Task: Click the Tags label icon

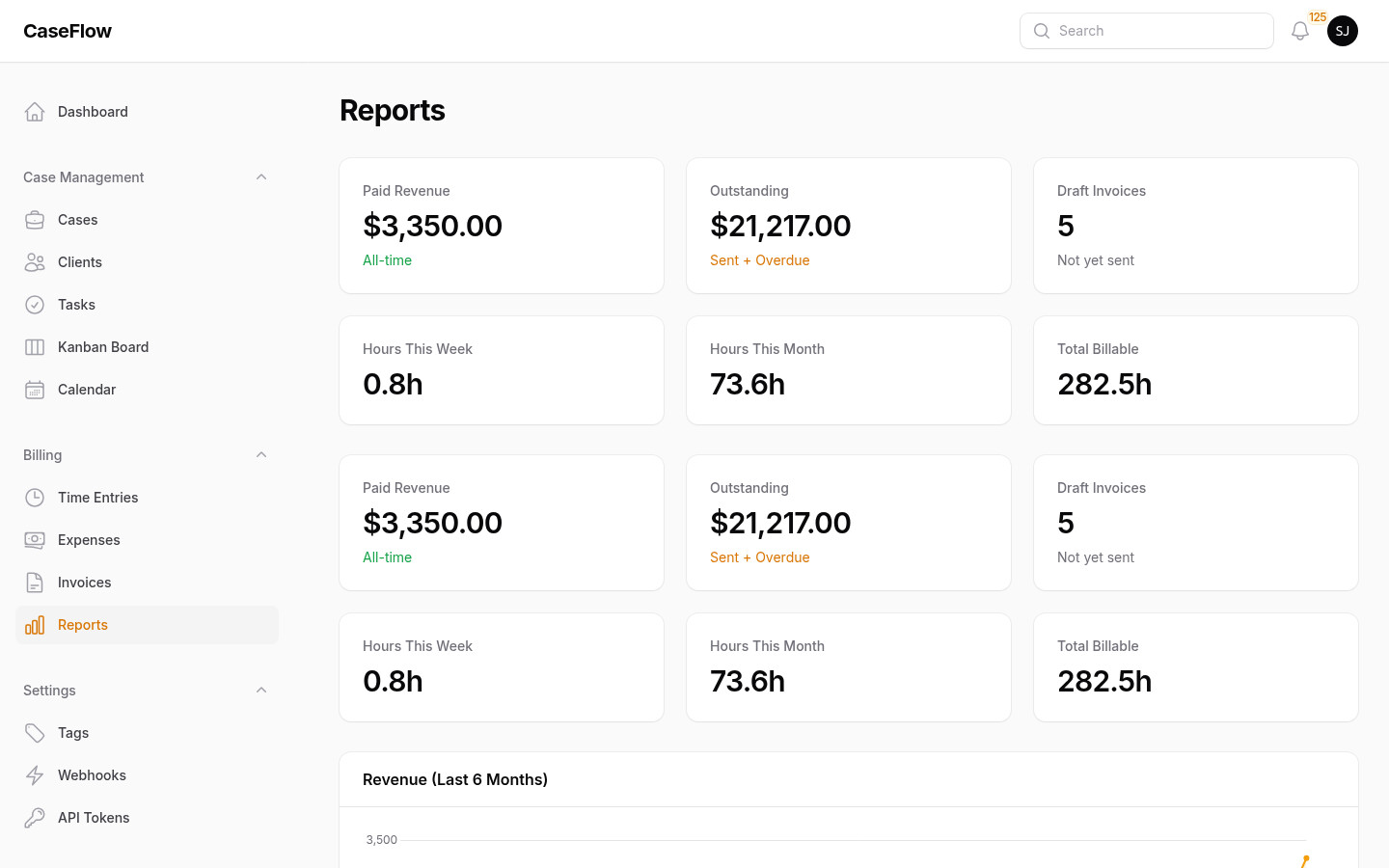Action: [35, 732]
